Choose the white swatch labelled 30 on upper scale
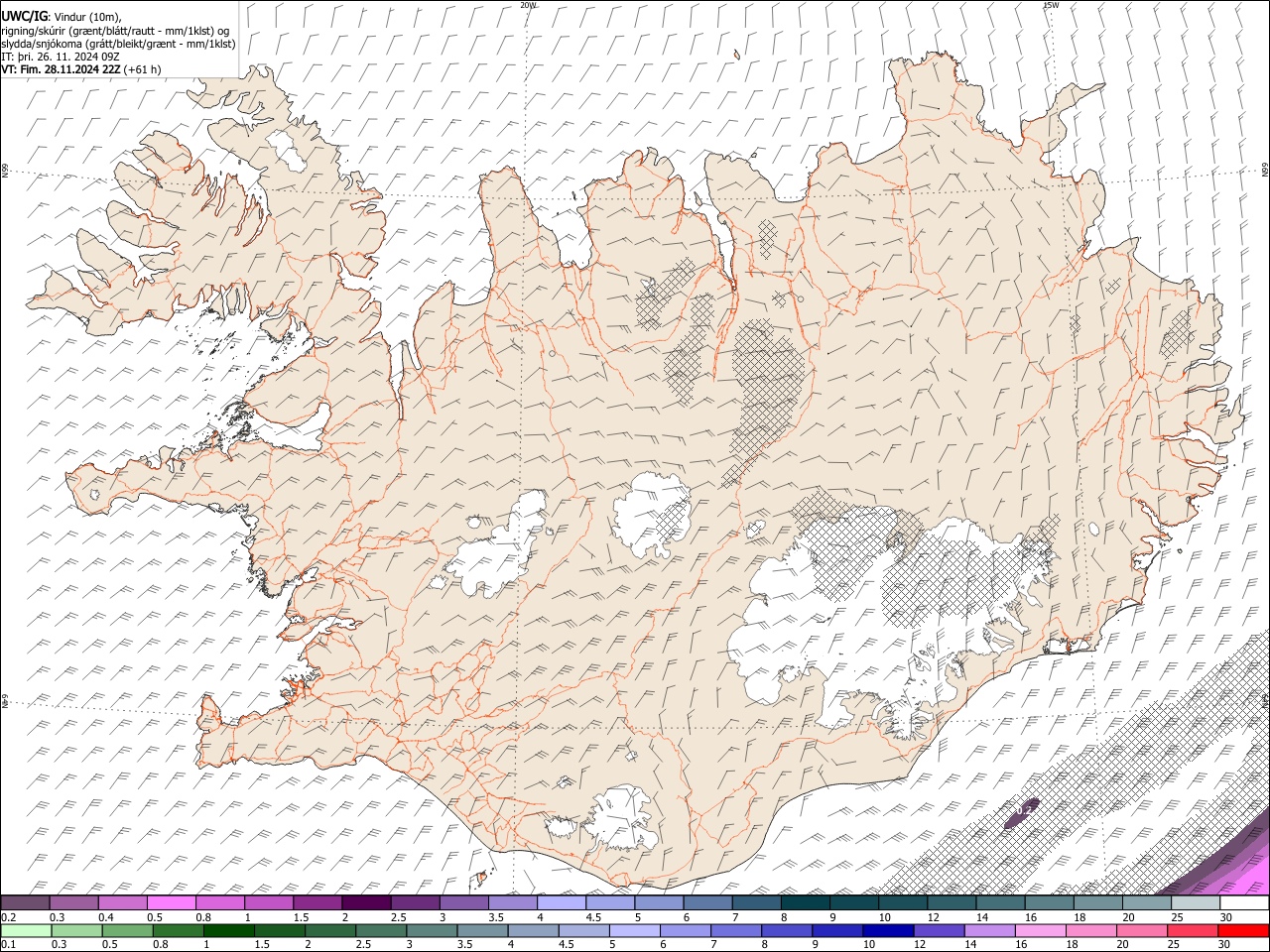This screenshot has width=1270, height=952. pyautogui.click(x=1244, y=902)
